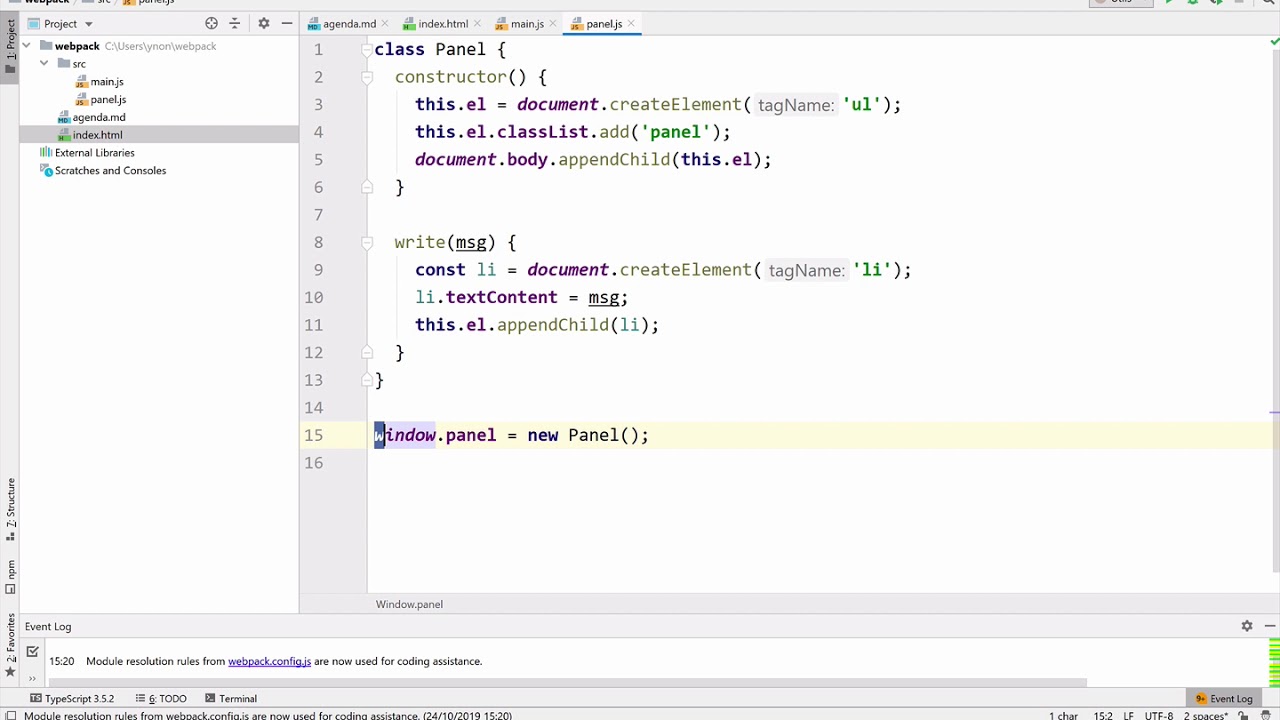Select agenda.md in the project tree

tap(98, 118)
